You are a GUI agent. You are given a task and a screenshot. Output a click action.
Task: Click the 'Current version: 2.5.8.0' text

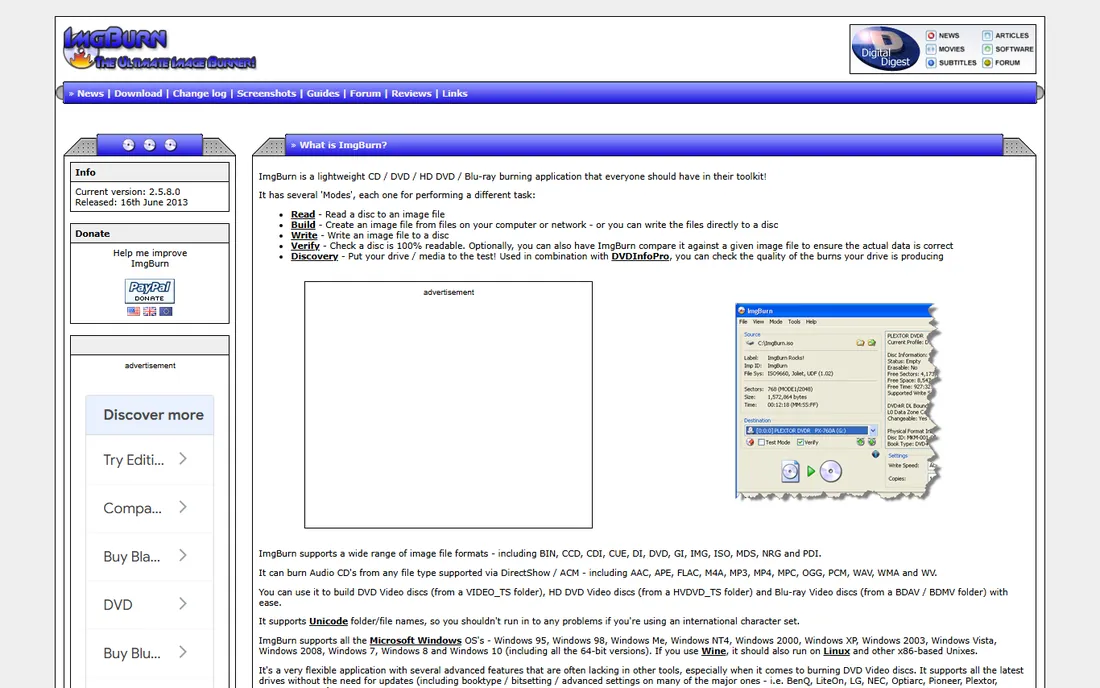pos(128,191)
